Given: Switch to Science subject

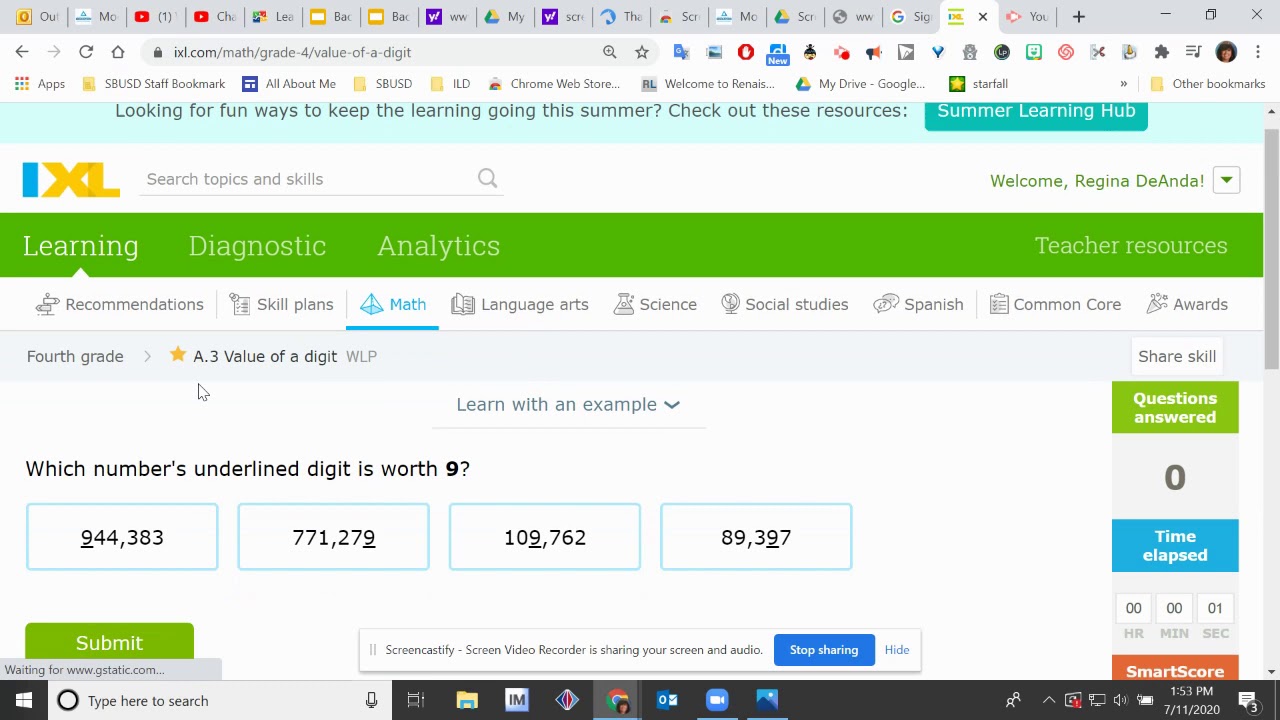Looking at the screenshot, I should tap(655, 304).
